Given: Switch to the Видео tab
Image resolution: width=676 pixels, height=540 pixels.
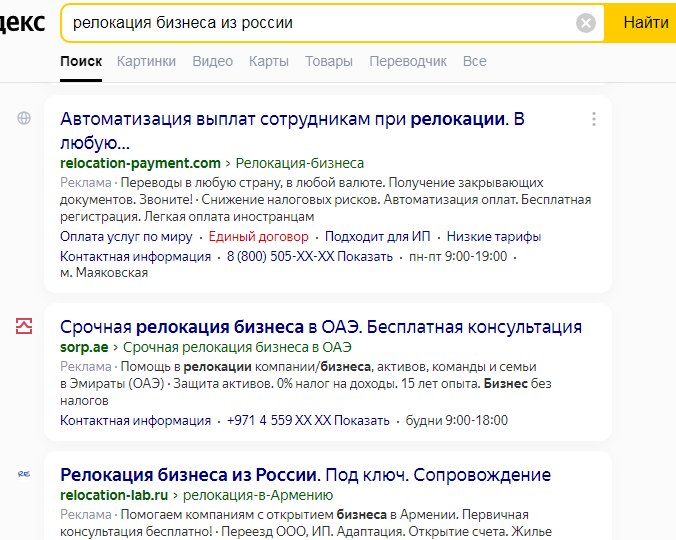Looking at the screenshot, I should [213, 61].
